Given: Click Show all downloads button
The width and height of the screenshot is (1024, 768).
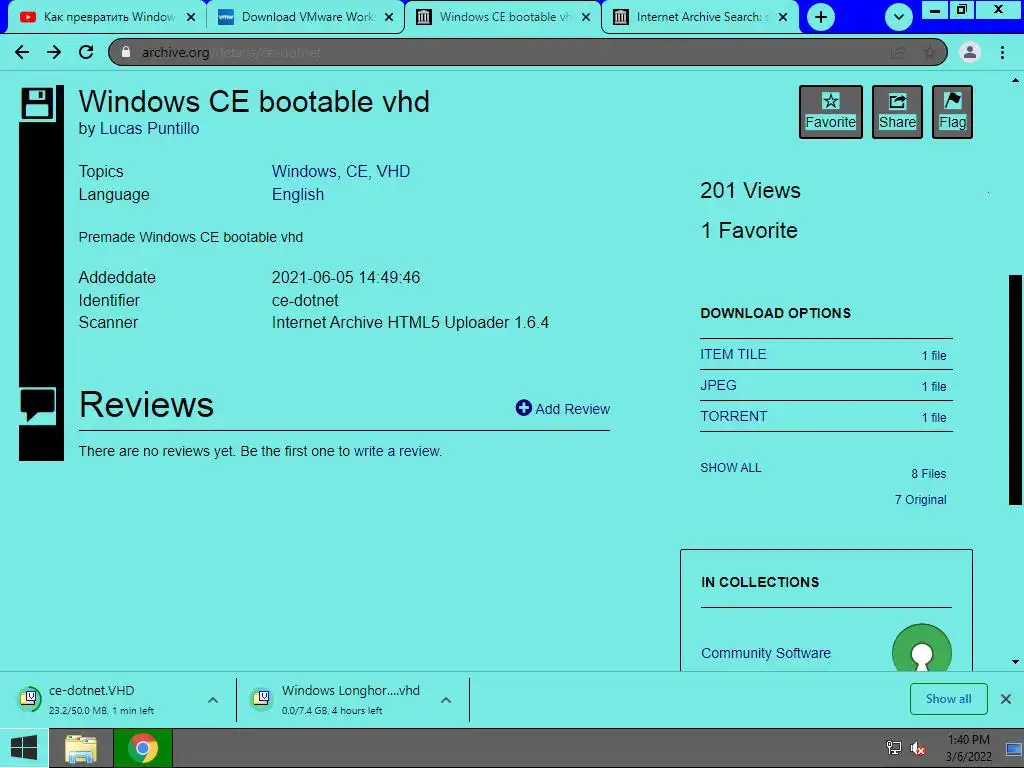Looking at the screenshot, I should (x=948, y=699).
